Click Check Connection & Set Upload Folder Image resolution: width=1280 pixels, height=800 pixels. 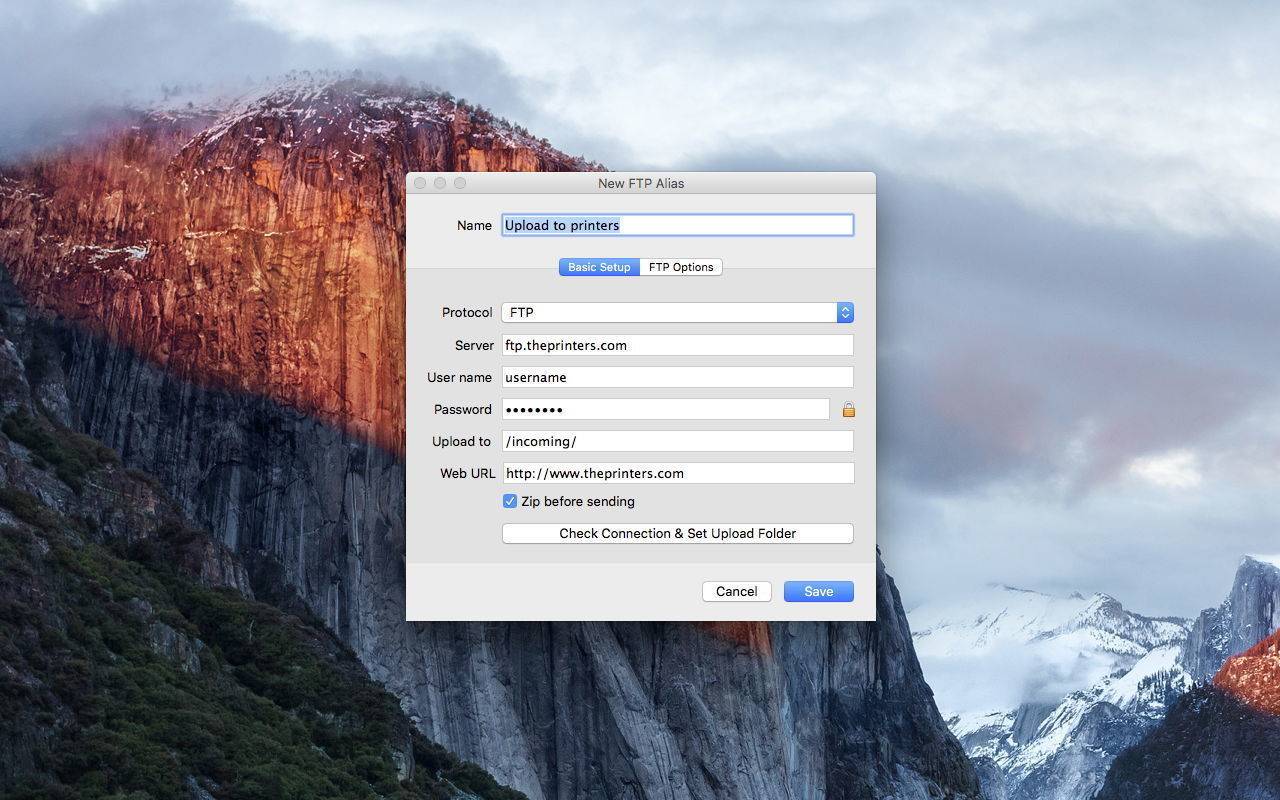pos(677,533)
